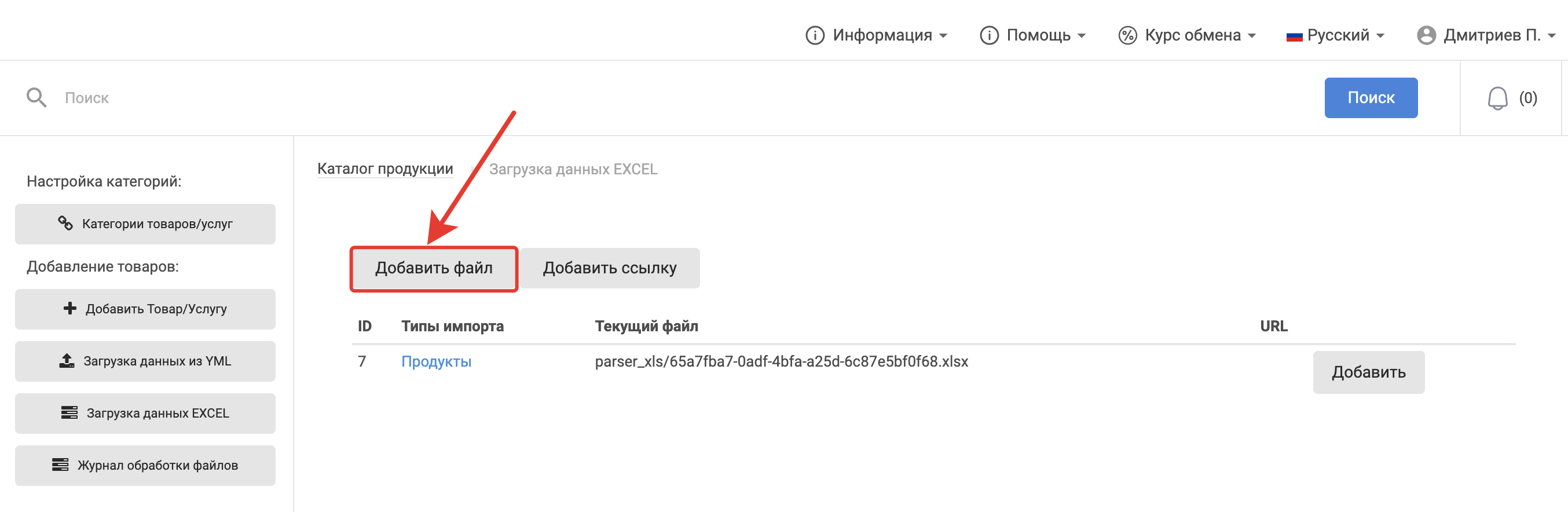
Task: Click the Добавить ссылку button
Action: coord(609,268)
